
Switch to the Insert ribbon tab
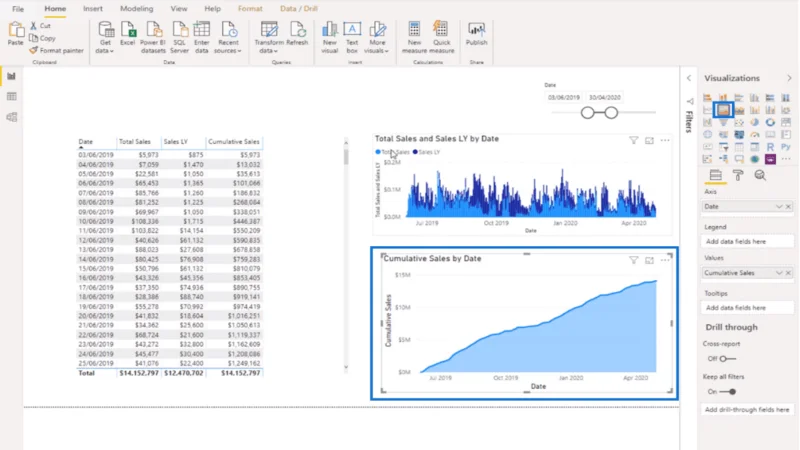click(x=92, y=9)
